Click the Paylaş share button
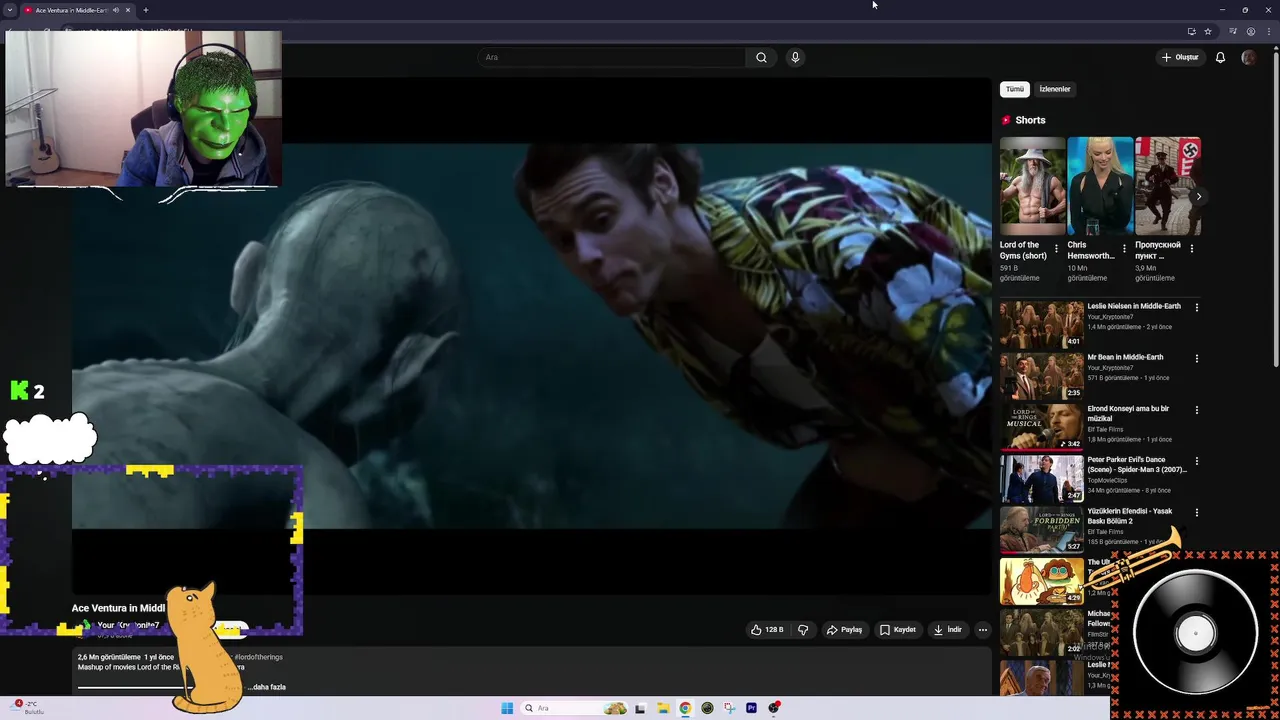Image resolution: width=1280 pixels, height=720 pixels. coord(844,630)
